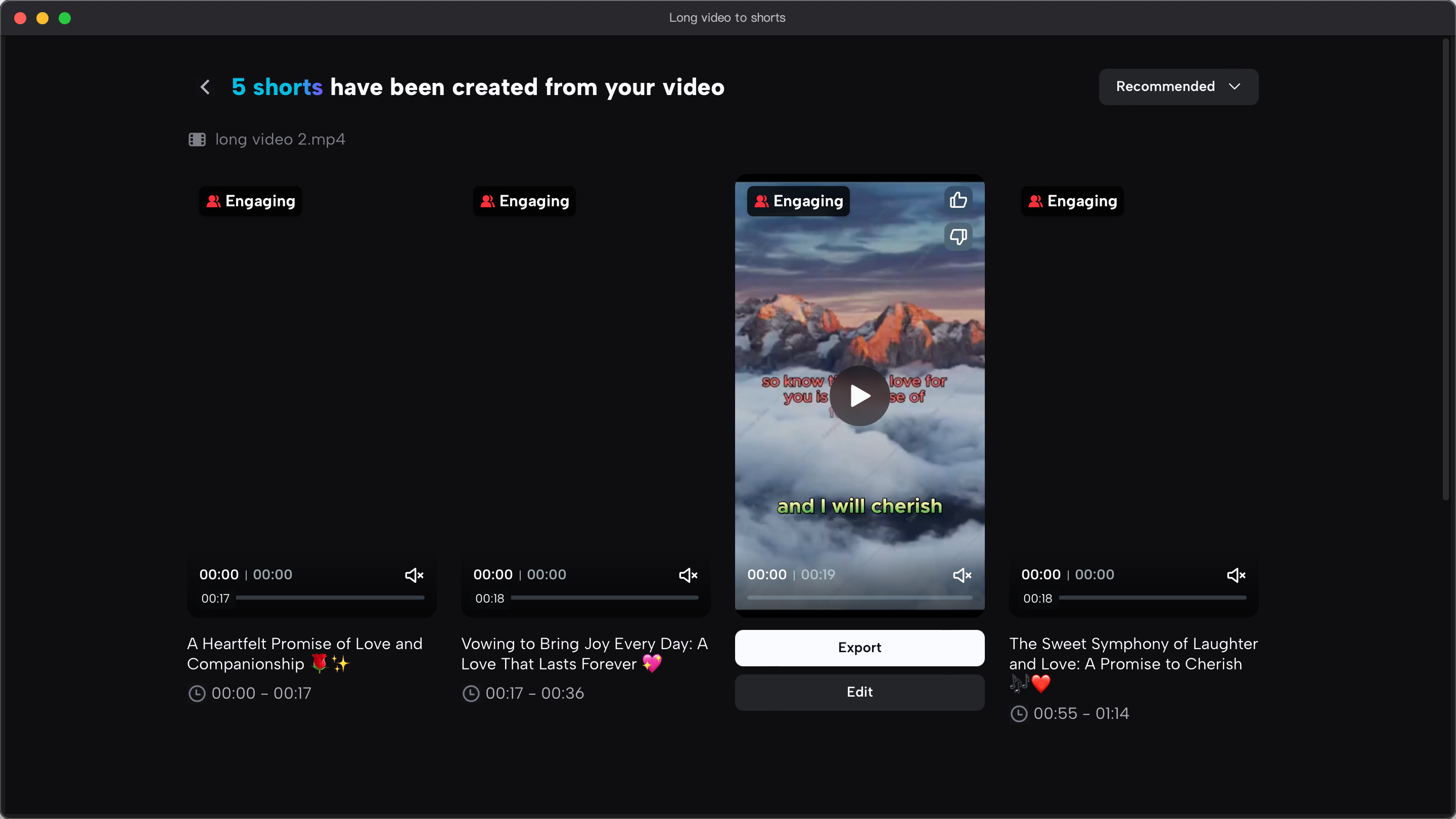
Task: Click the clock icon beside 00:55 – 01:14
Action: pos(1019,713)
